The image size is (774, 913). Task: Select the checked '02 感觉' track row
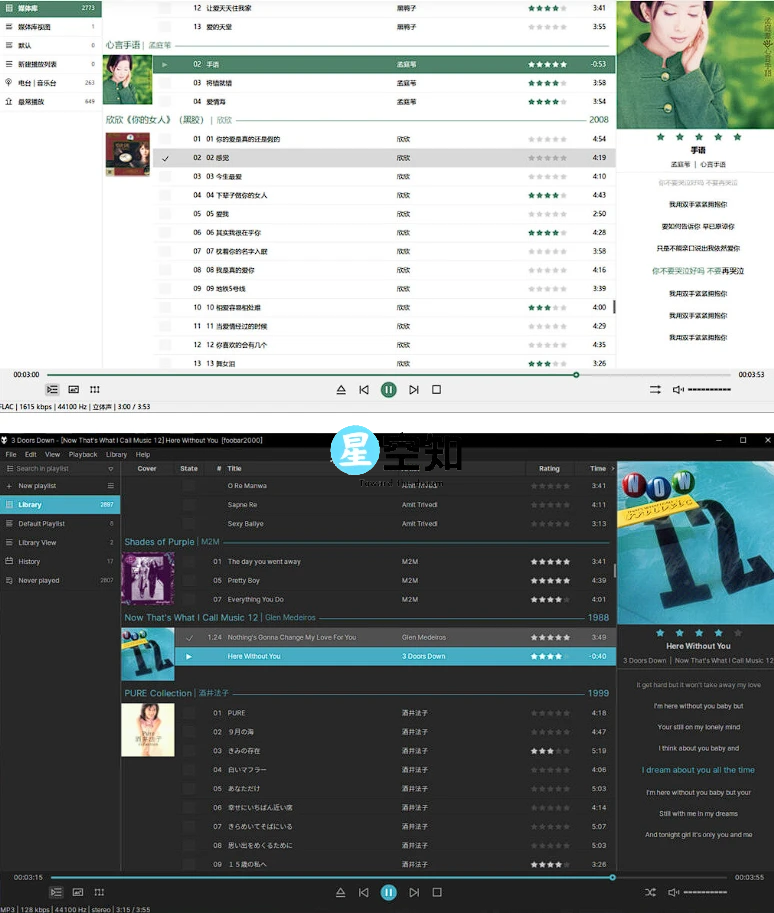(x=384, y=158)
